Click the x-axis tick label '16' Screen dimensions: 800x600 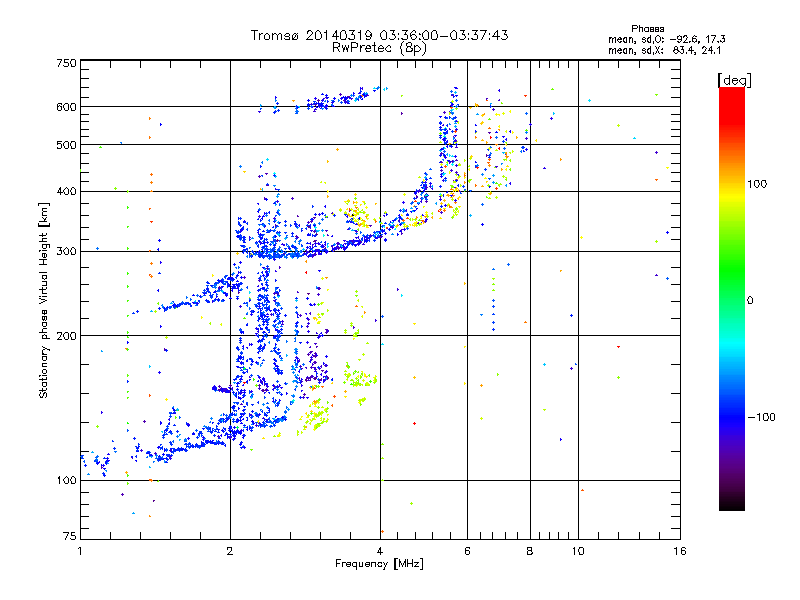(x=680, y=551)
